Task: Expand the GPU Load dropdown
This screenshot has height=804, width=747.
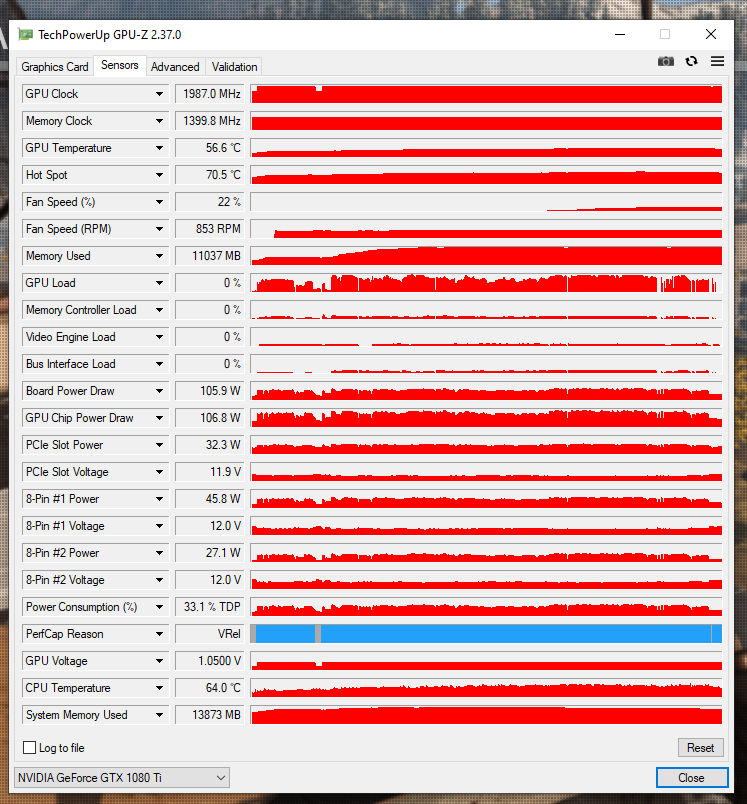Action: [159, 283]
